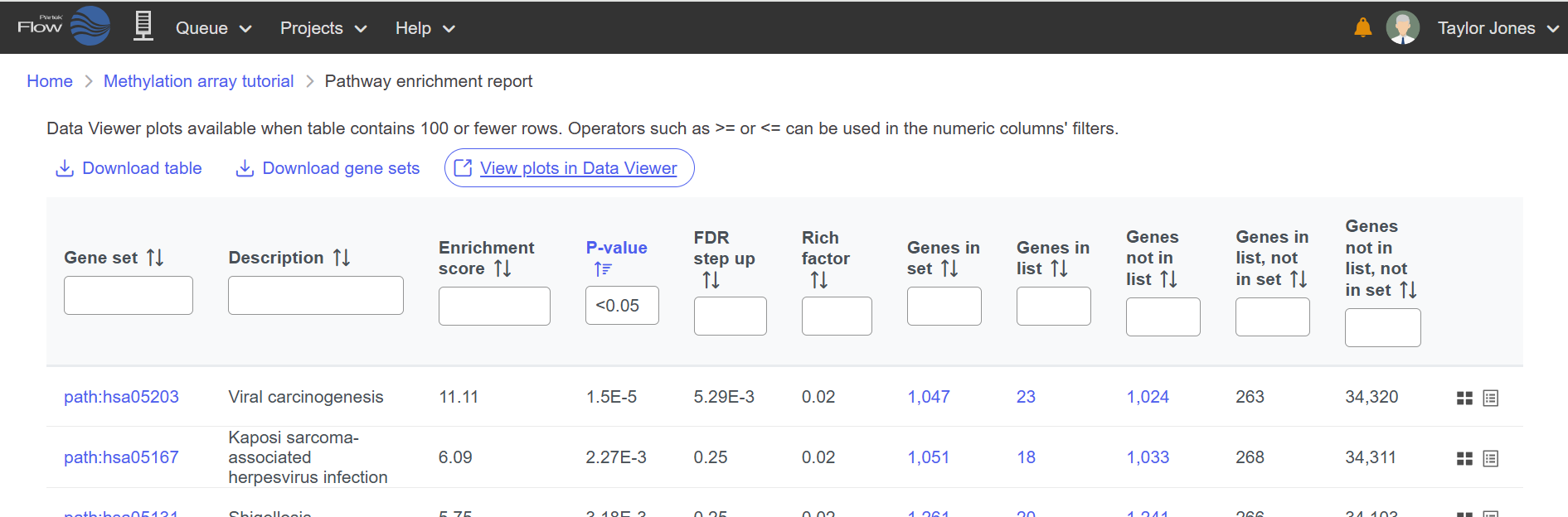Image resolution: width=1568 pixels, height=517 pixels.
Task: Click the Partek Flow logo
Action: click(x=64, y=27)
